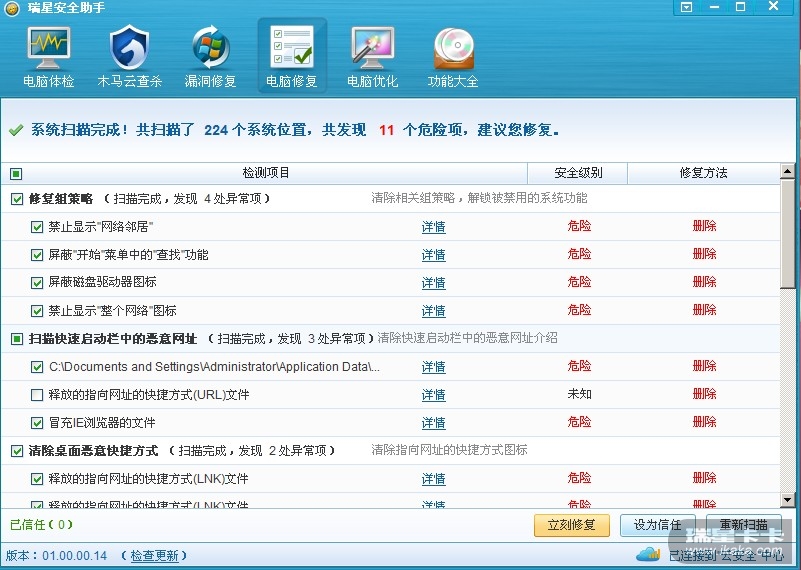801x570 pixels.
Task: Click the 检测项目 column header
Action: [x=266, y=173]
